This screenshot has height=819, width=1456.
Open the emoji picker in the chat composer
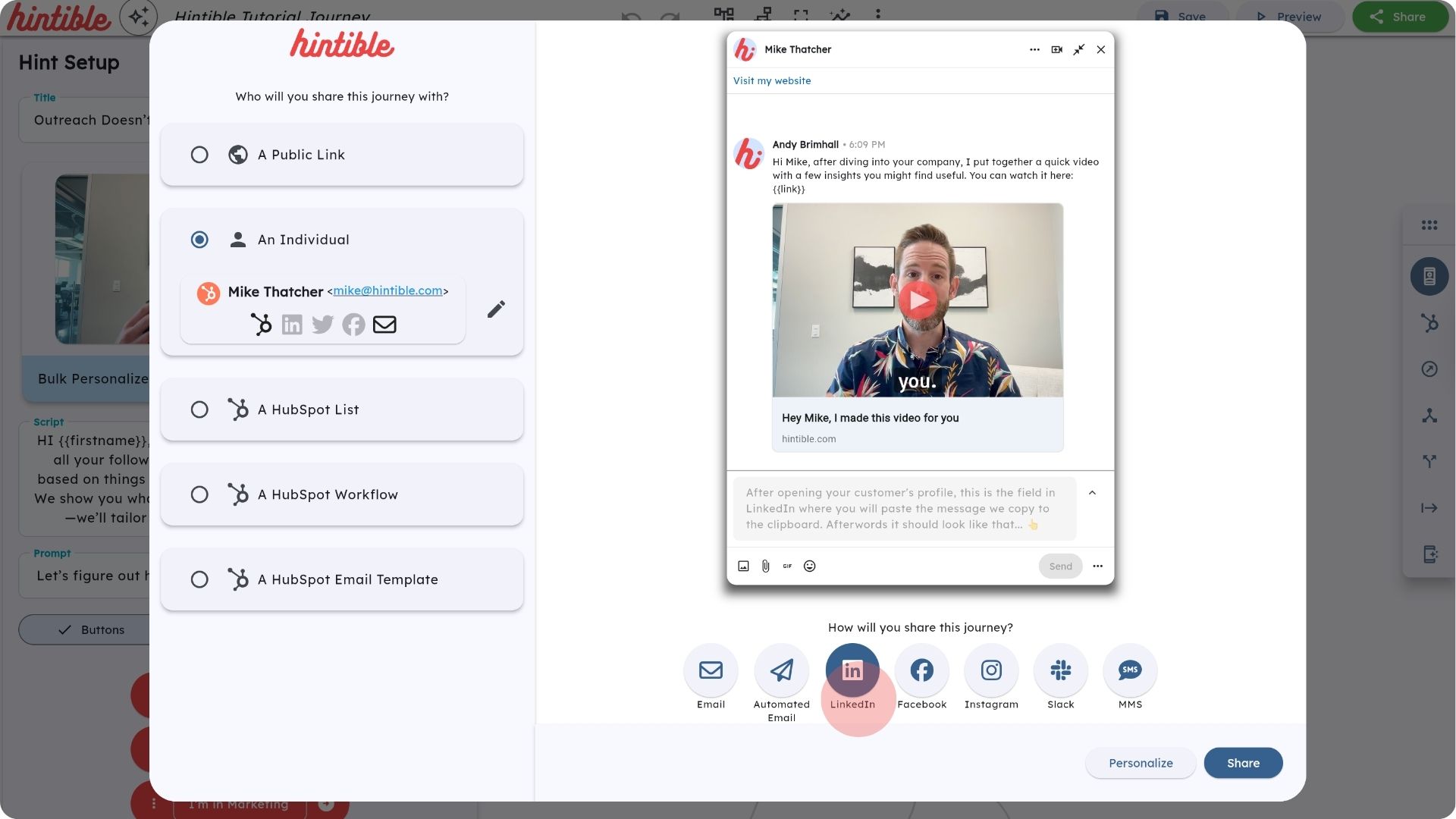[x=809, y=566]
